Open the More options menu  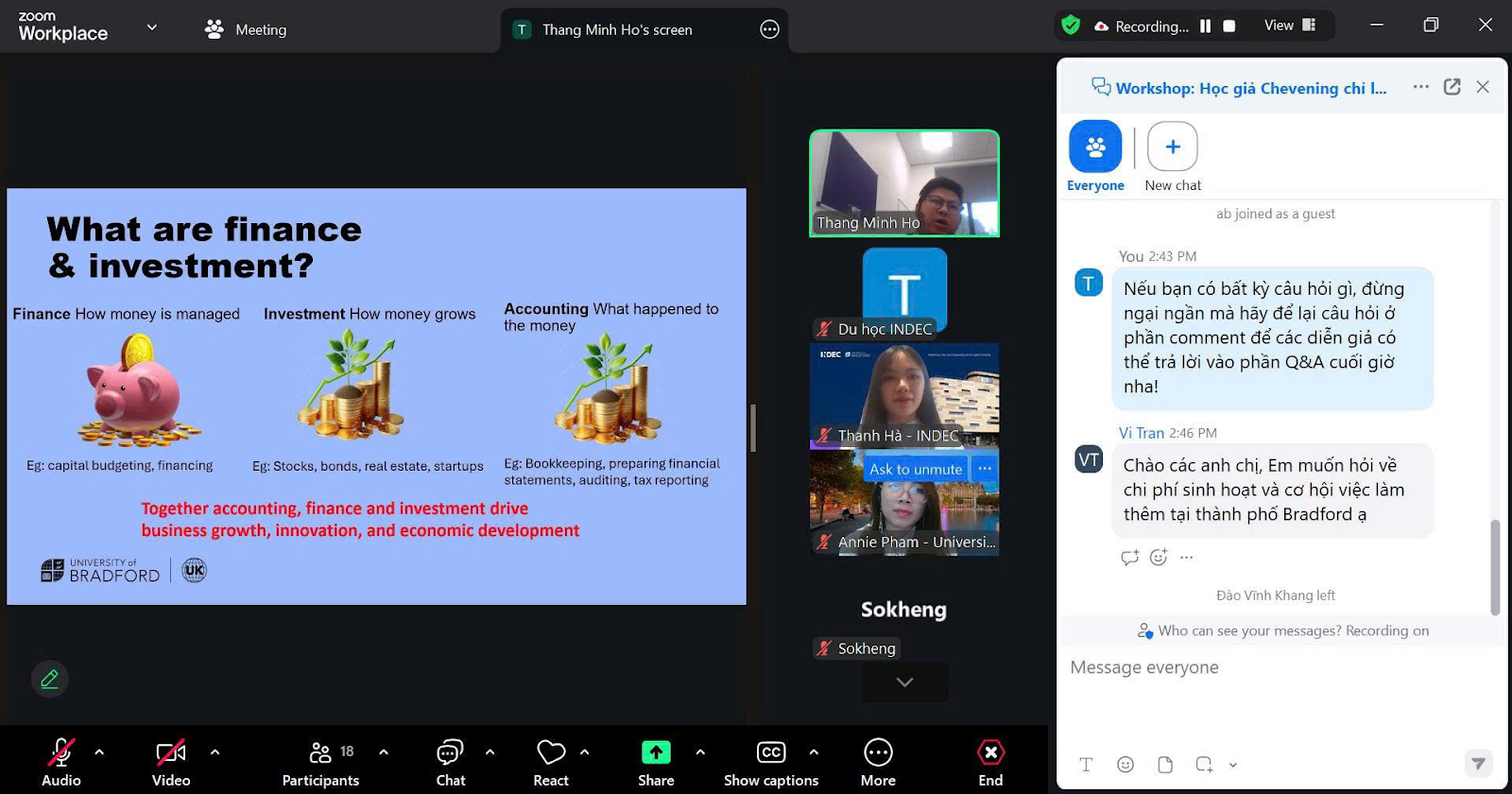pos(878,753)
